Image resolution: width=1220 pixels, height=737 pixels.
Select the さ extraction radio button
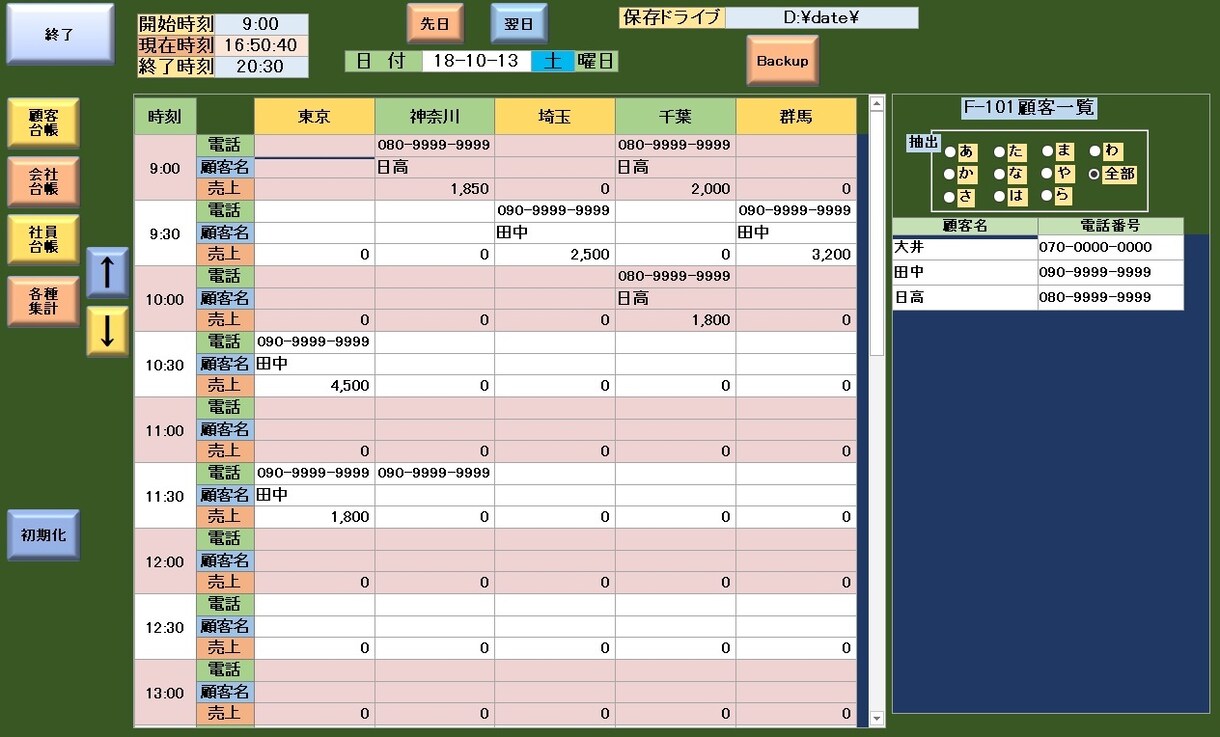(949, 196)
